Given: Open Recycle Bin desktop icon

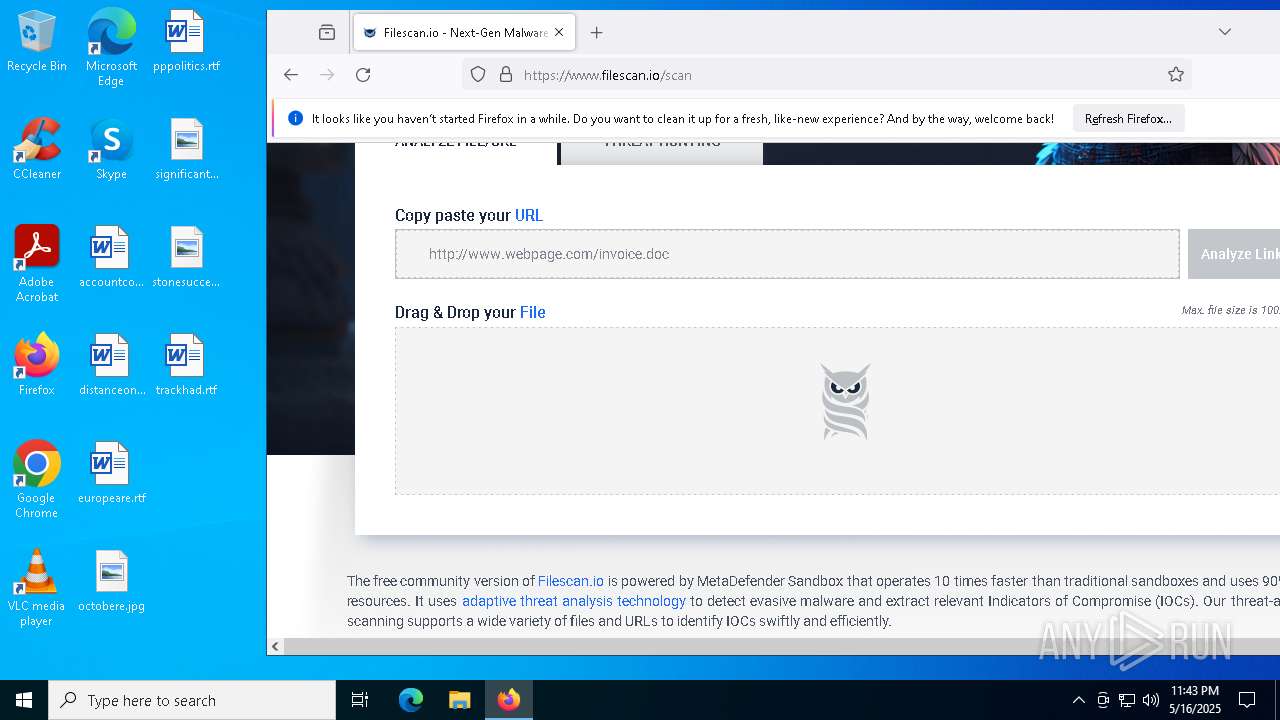Looking at the screenshot, I should 37,42.
